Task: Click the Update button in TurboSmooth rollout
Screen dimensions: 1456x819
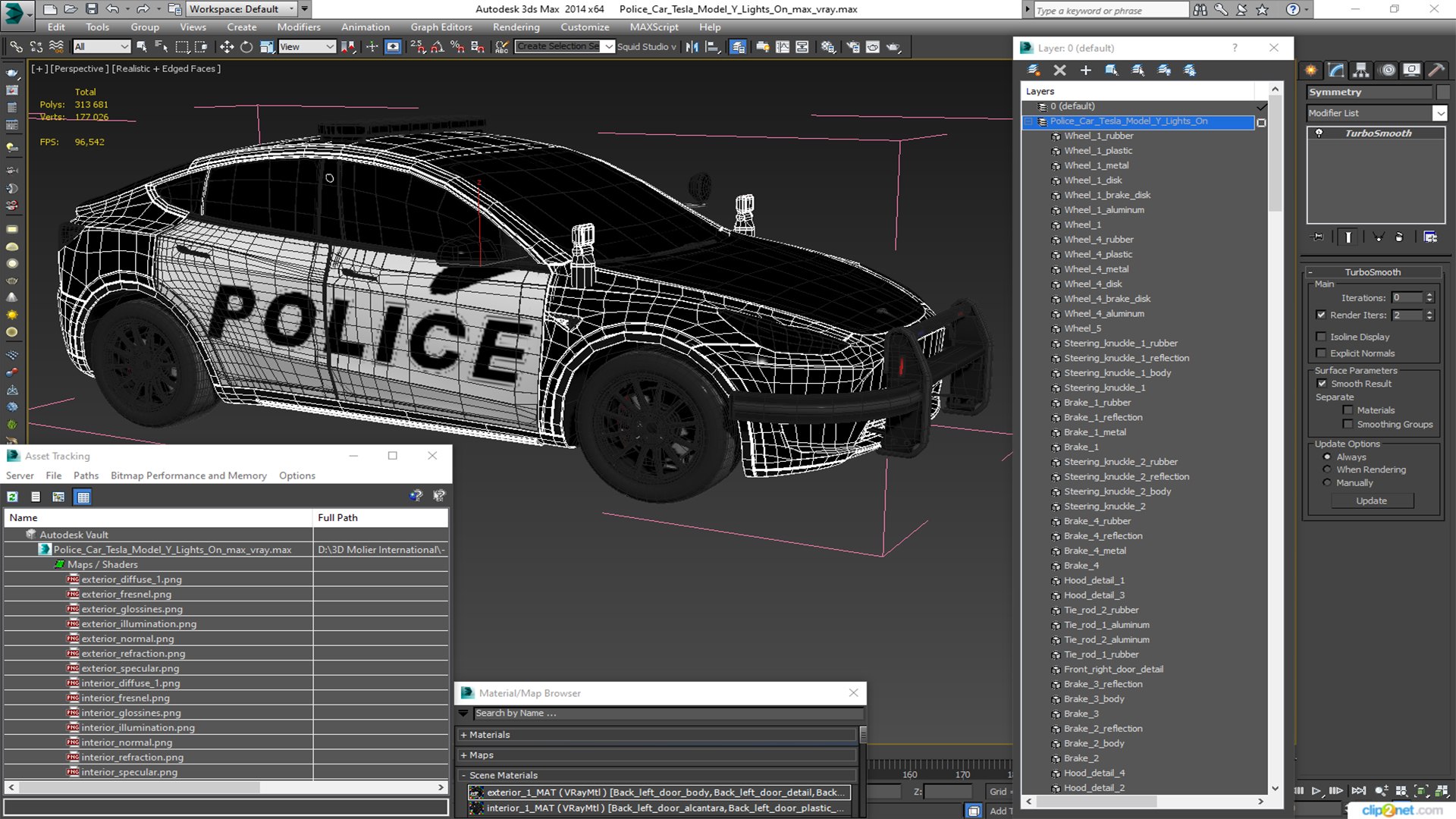Action: (x=1371, y=500)
